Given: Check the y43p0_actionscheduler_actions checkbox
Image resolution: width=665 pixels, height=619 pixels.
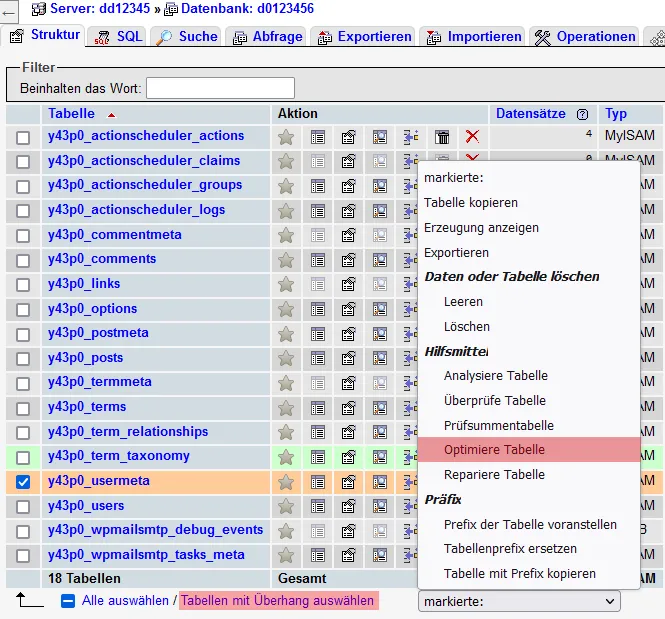Looking at the screenshot, I should 23,137.
